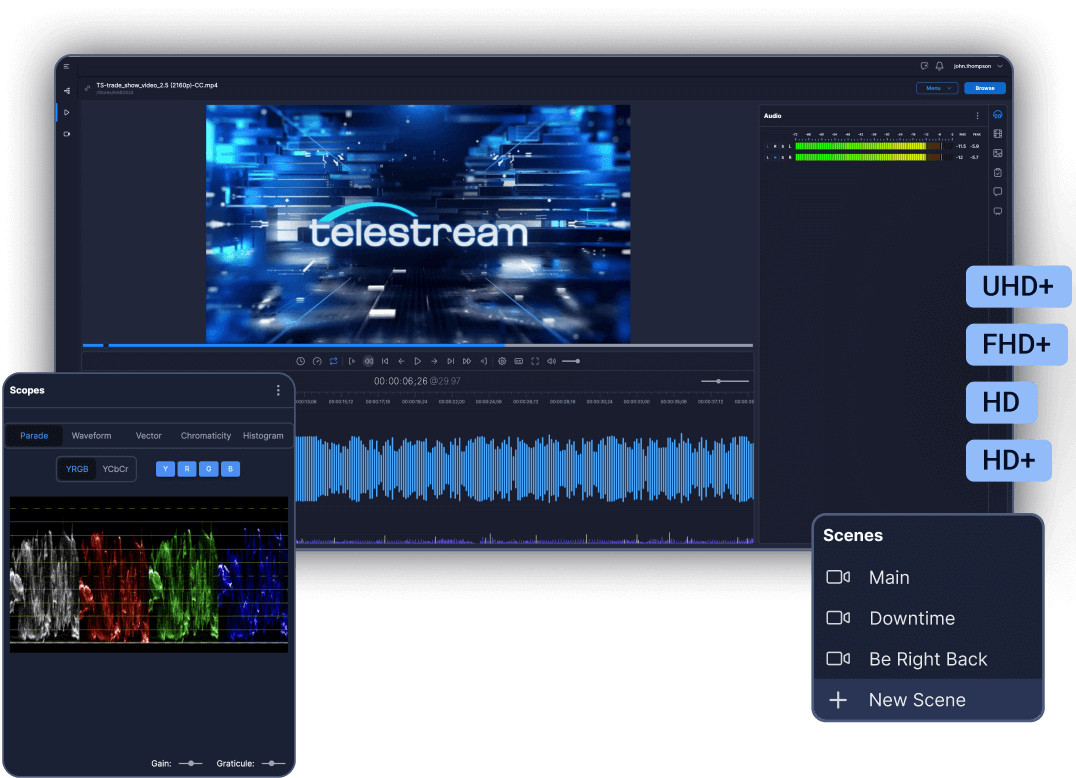Switch parade mode to YCbCr

pos(115,469)
